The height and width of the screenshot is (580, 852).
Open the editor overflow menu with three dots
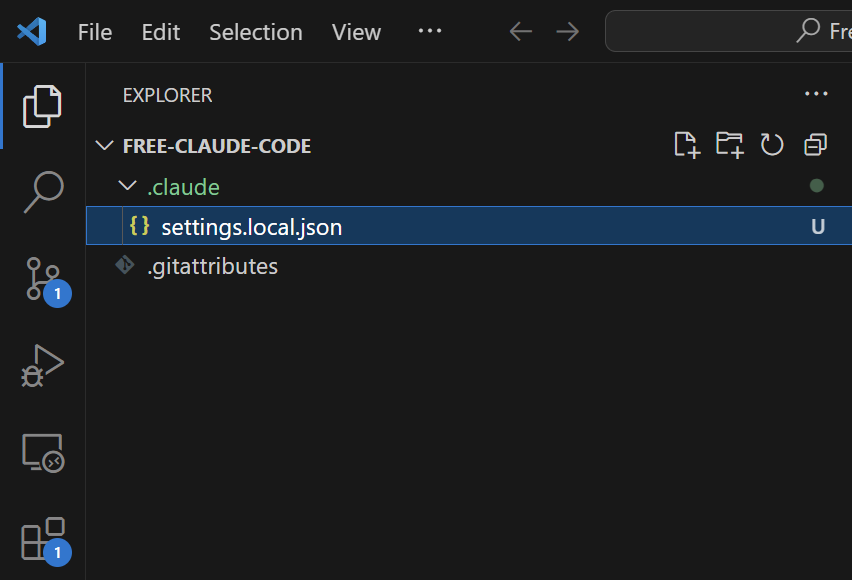pyautogui.click(x=429, y=31)
